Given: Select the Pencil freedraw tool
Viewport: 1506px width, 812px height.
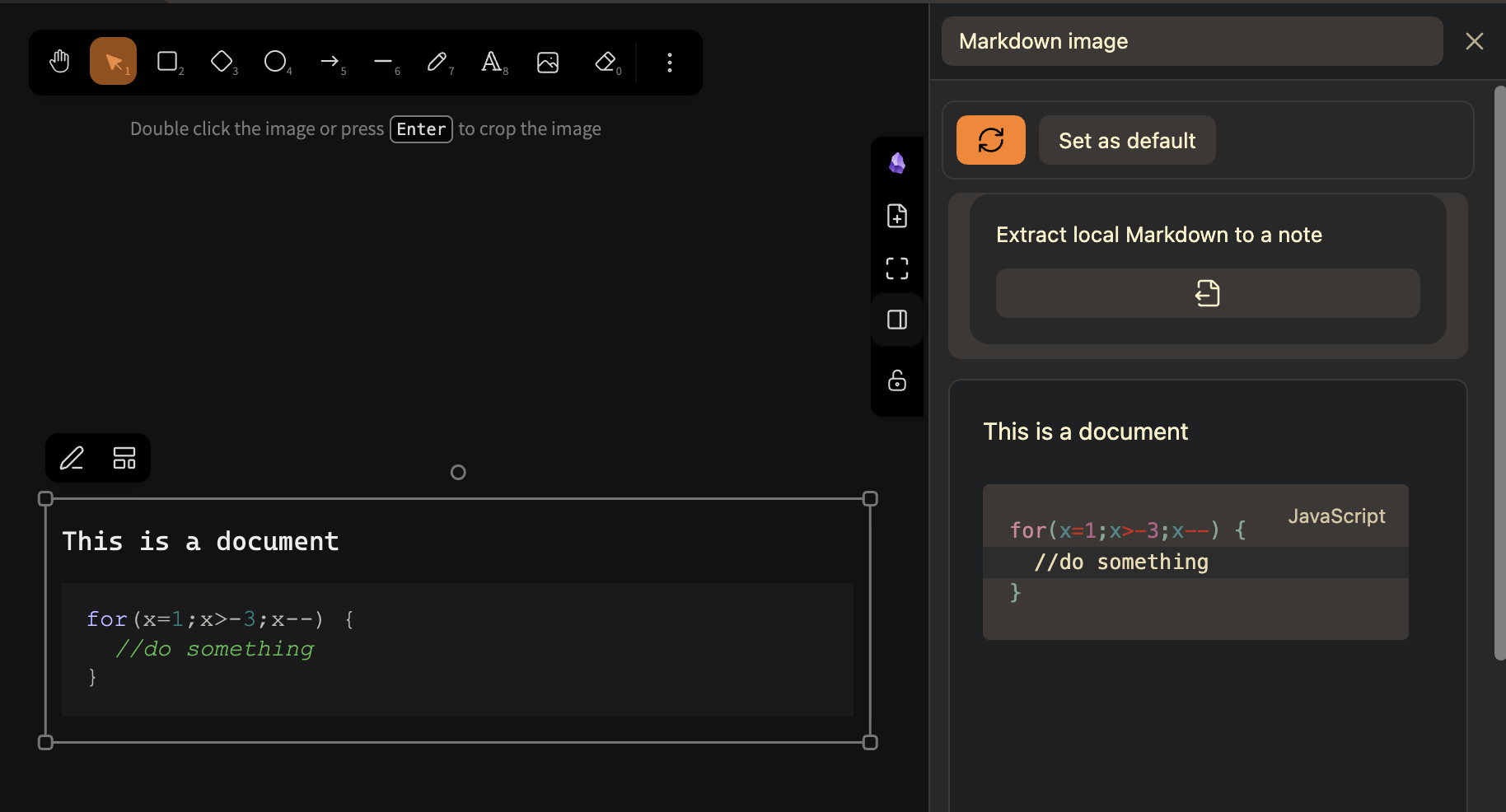Looking at the screenshot, I should pos(438,62).
